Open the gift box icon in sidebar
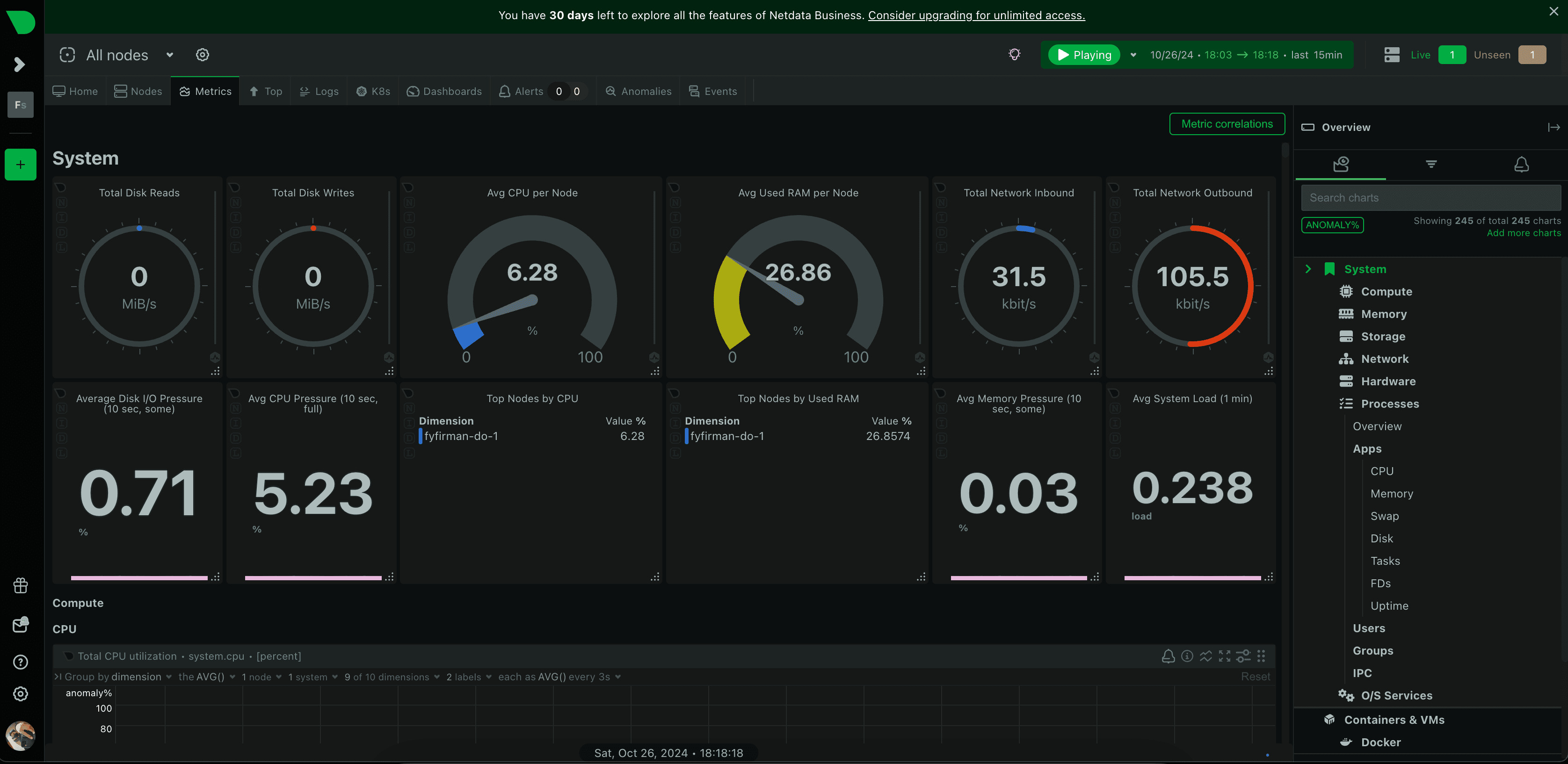This screenshot has width=1568, height=764. [20, 585]
